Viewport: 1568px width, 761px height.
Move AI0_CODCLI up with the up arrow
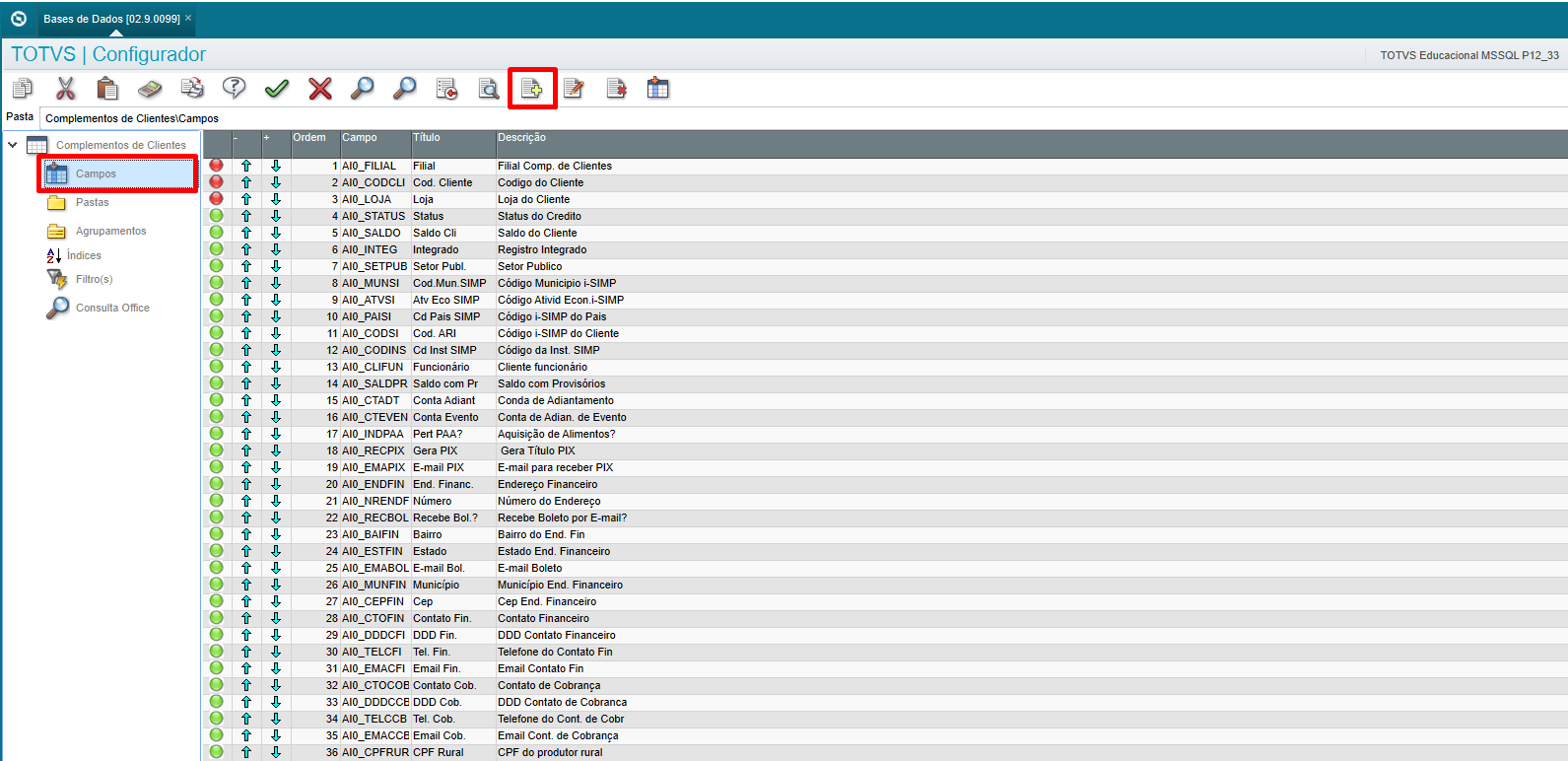246,182
